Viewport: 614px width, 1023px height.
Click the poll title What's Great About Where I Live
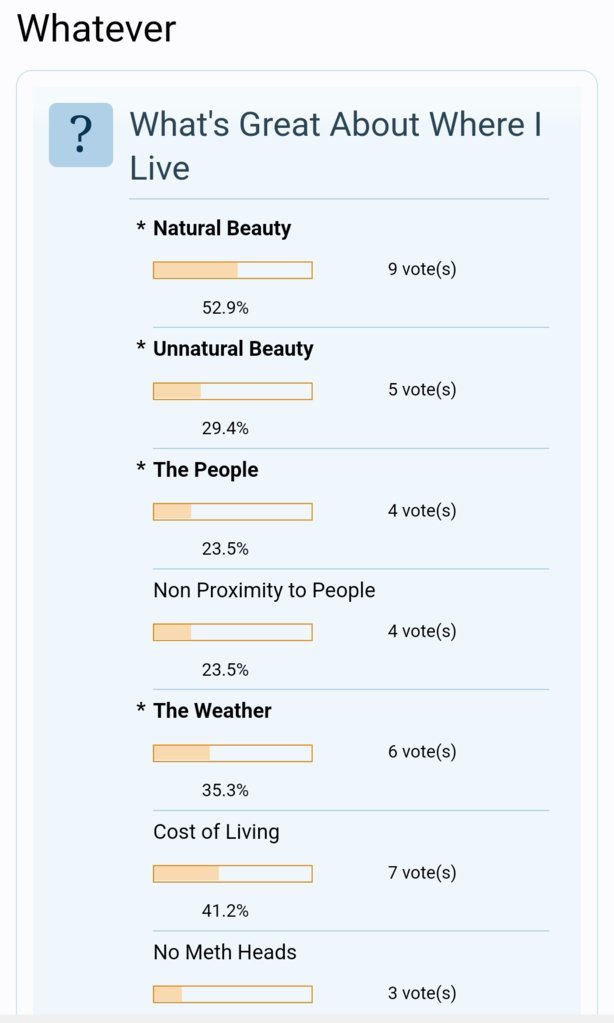(x=336, y=146)
